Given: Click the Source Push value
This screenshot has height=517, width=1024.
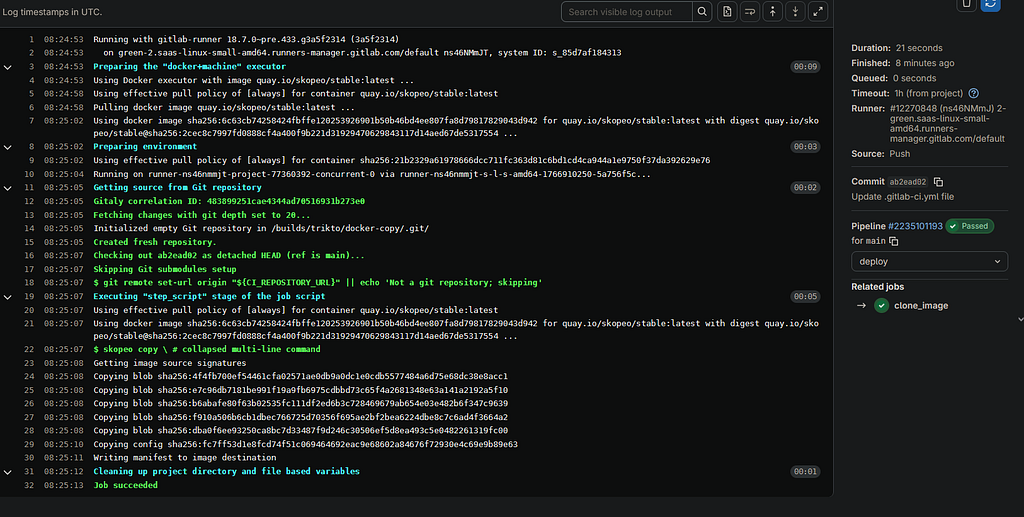Looking at the screenshot, I should 899,154.
